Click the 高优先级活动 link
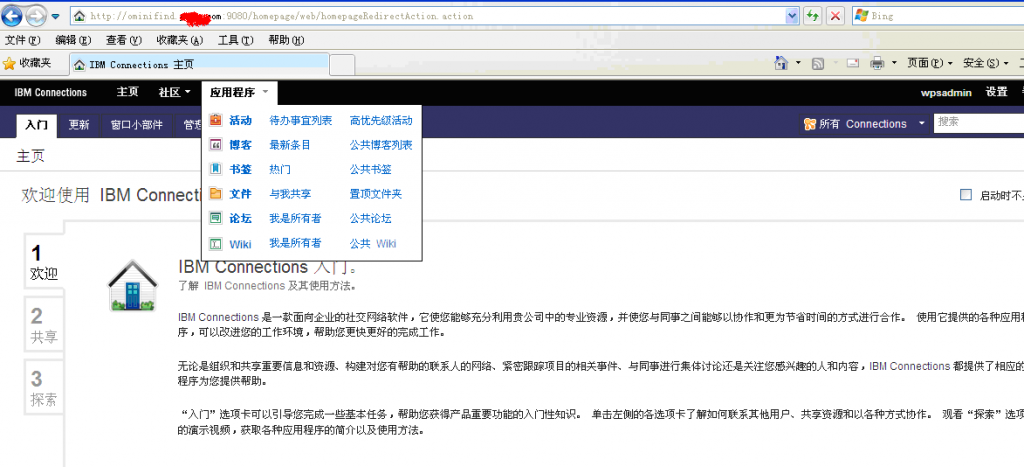 [381, 121]
